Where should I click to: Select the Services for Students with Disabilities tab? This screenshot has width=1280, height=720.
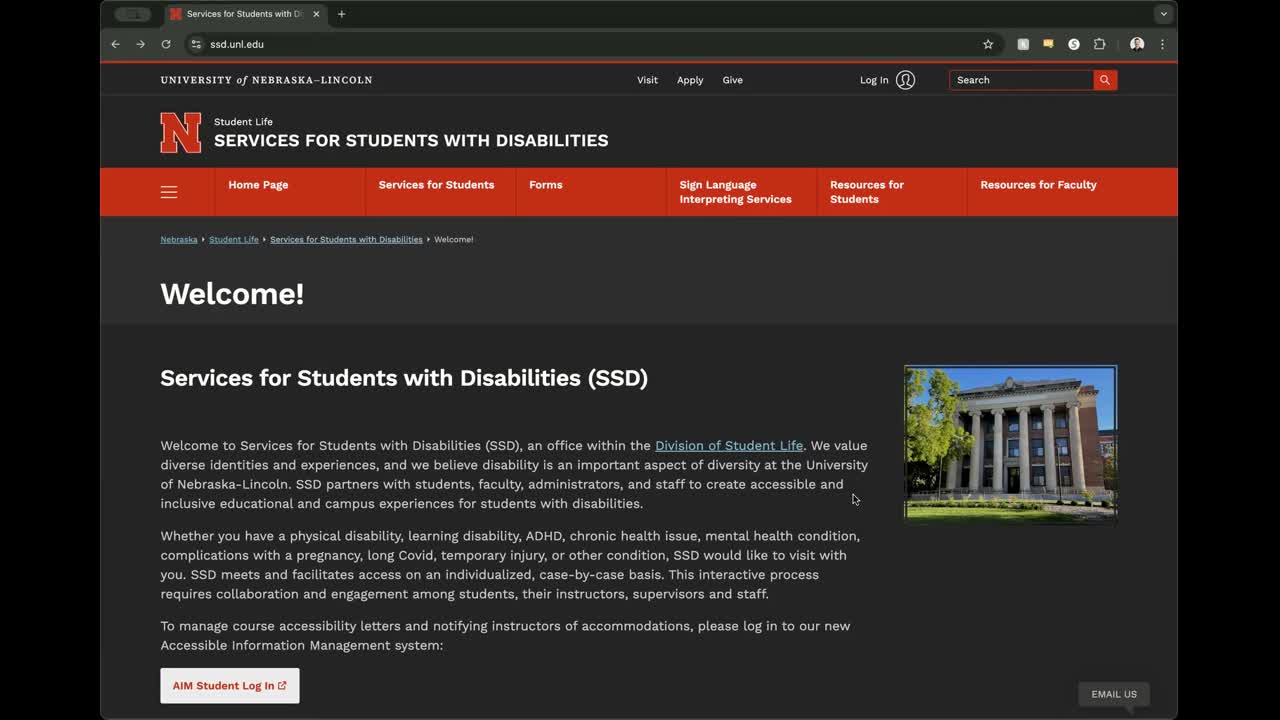coord(245,14)
